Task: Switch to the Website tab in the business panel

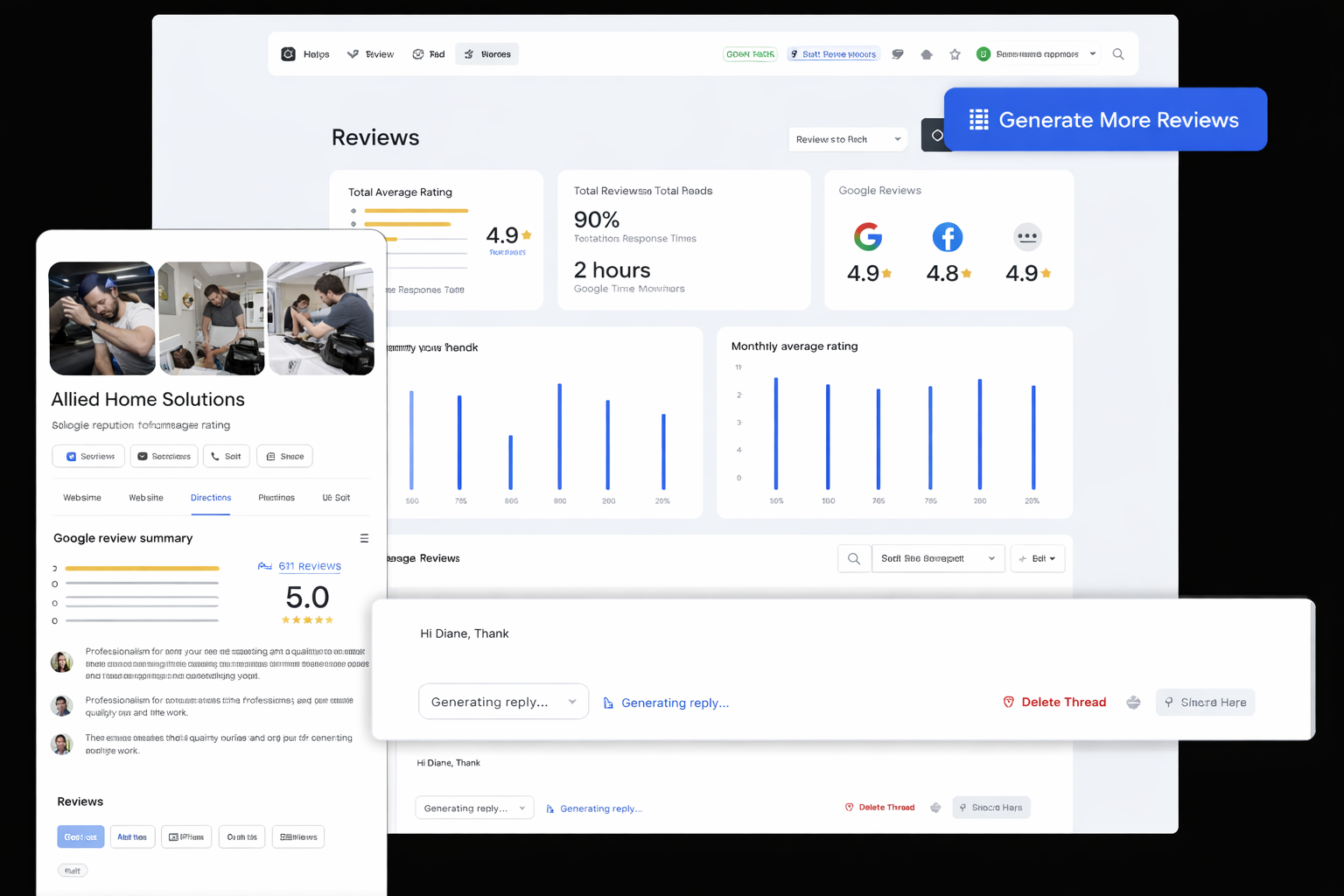Action: point(146,498)
